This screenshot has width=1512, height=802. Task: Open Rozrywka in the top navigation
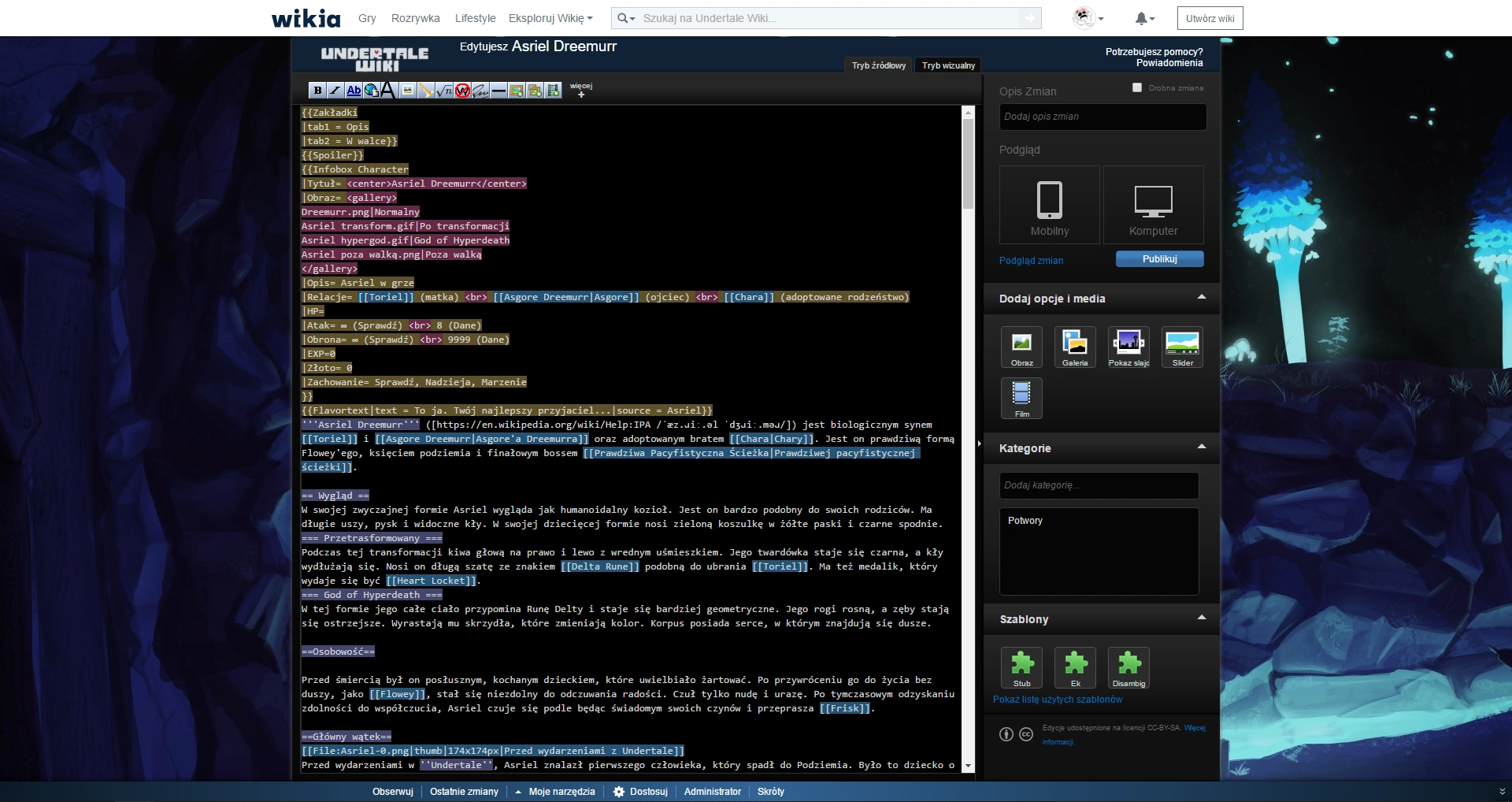[x=415, y=18]
